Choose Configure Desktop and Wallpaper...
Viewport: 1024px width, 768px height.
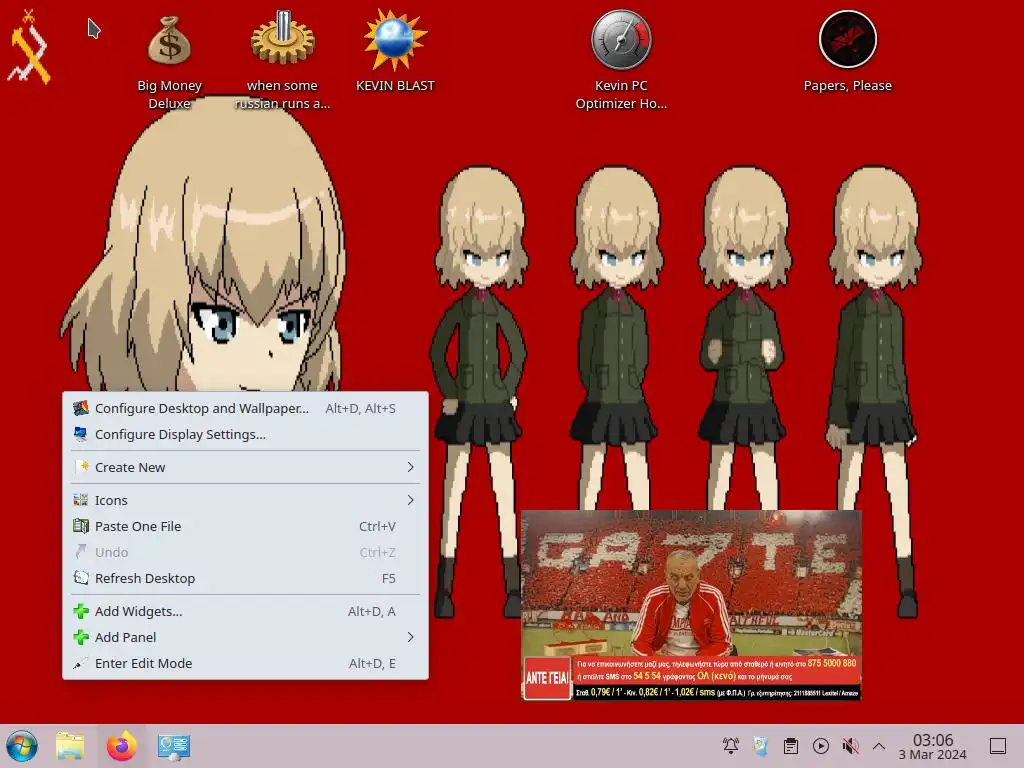[x=246, y=408]
